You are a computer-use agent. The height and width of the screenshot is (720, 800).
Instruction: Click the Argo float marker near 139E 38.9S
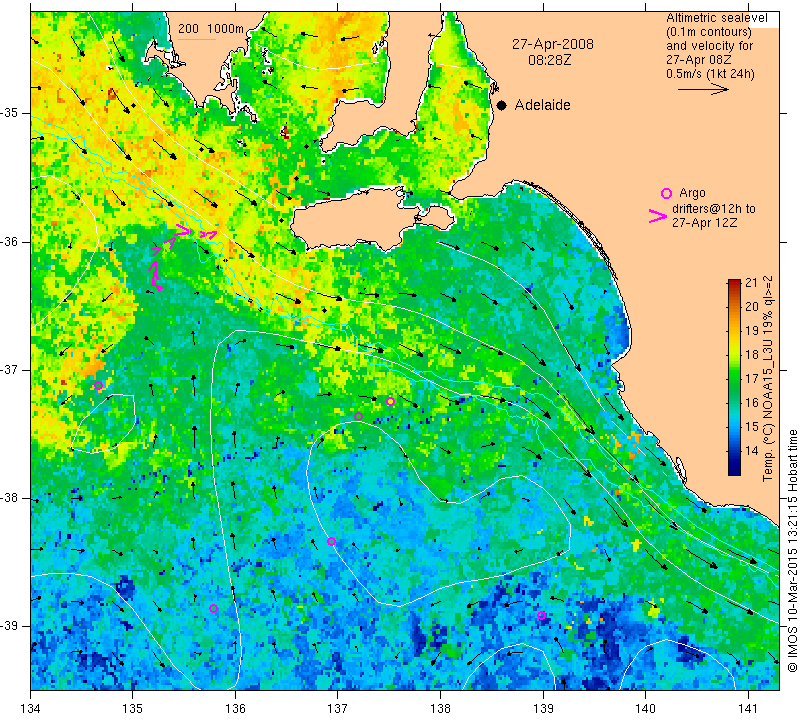[x=541, y=616]
